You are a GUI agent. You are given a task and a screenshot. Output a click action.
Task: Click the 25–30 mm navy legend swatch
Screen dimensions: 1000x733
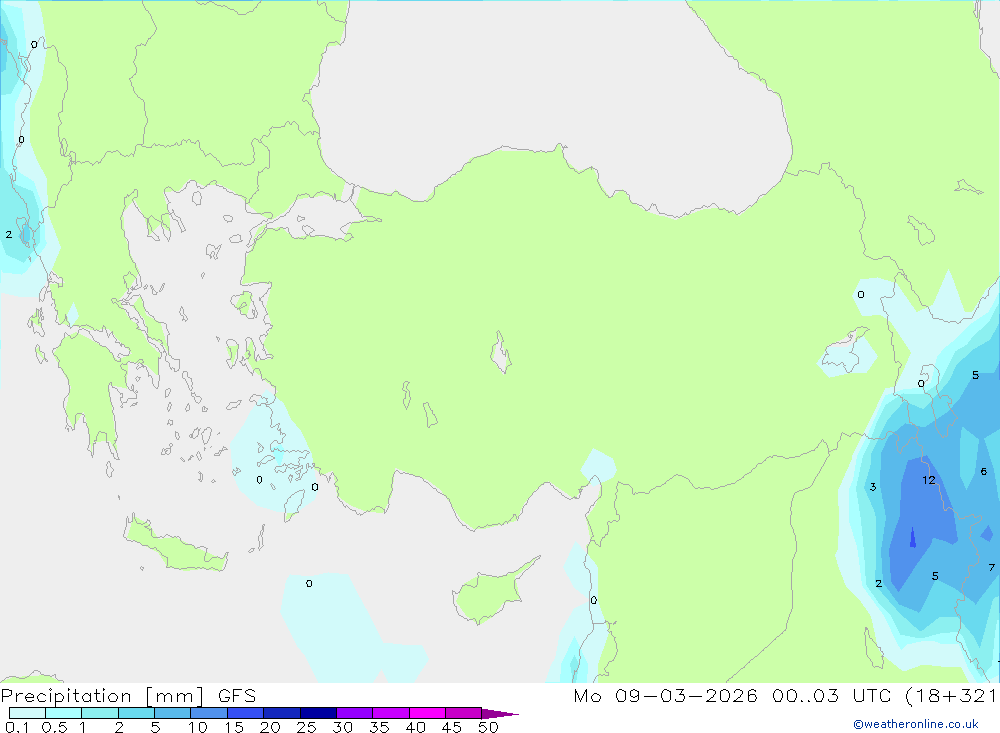[318, 713]
